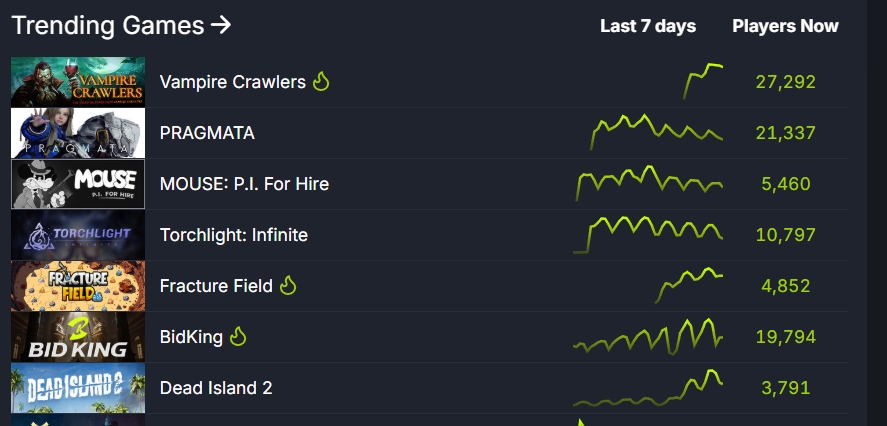Image resolution: width=887 pixels, height=426 pixels.
Task: Select the MOUSE: P.I. For Hire thumbnail
Action: (x=78, y=184)
